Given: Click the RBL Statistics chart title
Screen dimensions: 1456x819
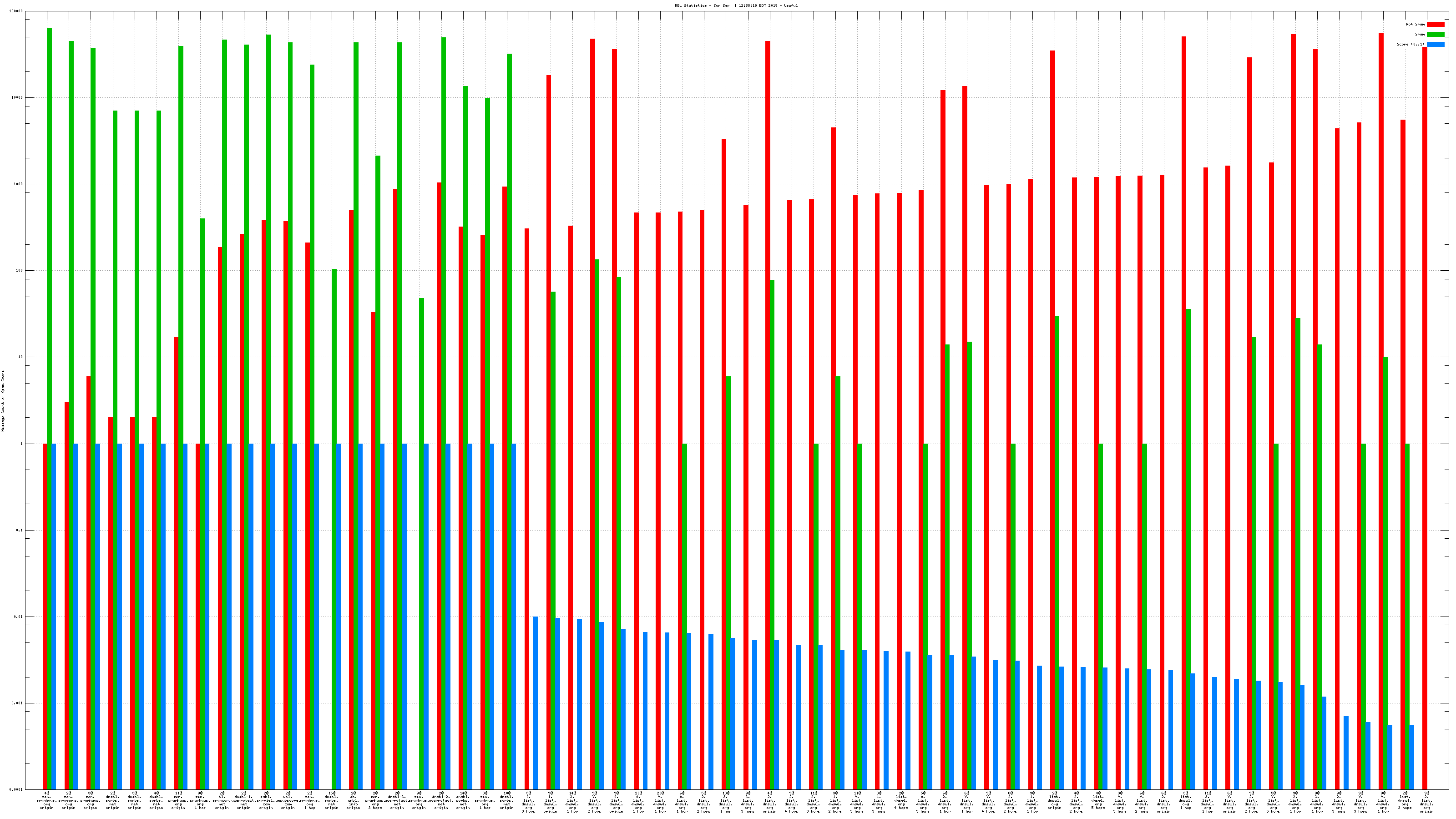Looking at the screenshot, I should coord(736,5).
